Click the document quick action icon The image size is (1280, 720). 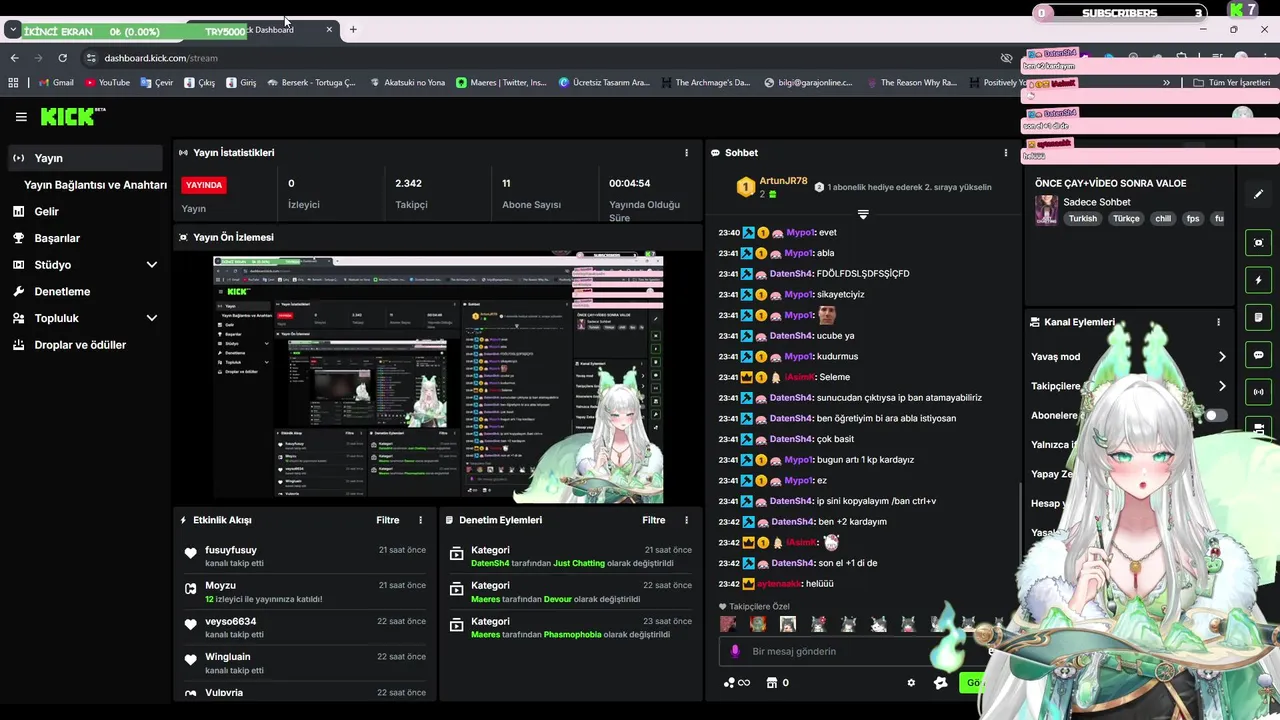(1258, 318)
